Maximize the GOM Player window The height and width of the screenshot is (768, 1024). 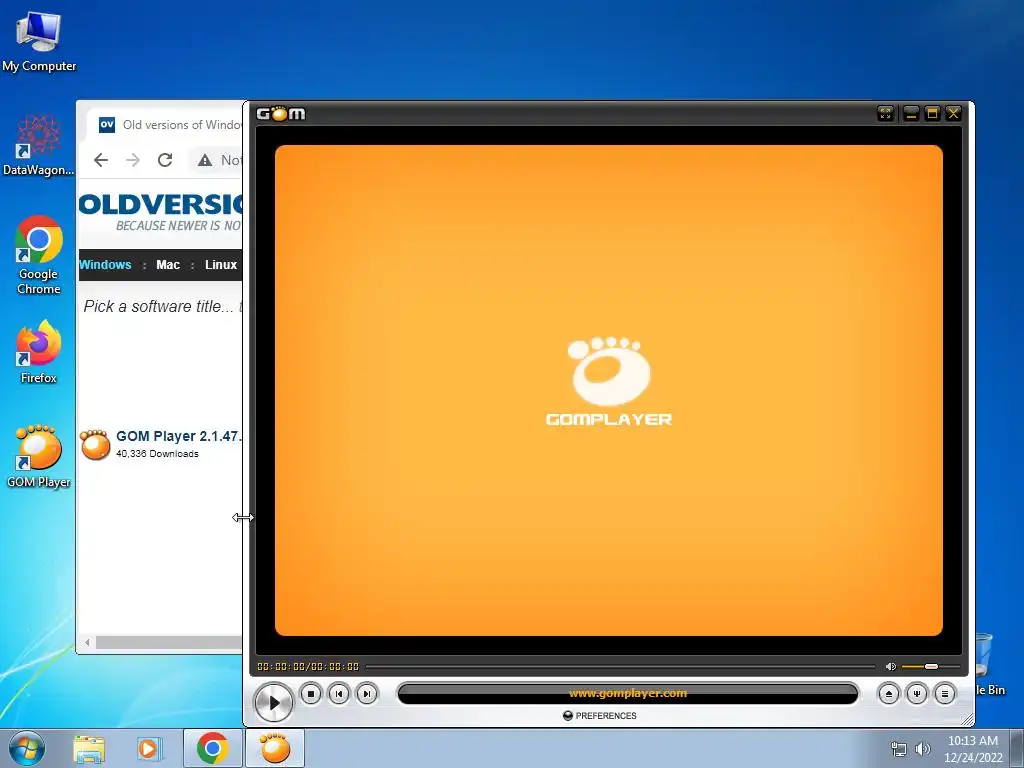[x=933, y=114]
